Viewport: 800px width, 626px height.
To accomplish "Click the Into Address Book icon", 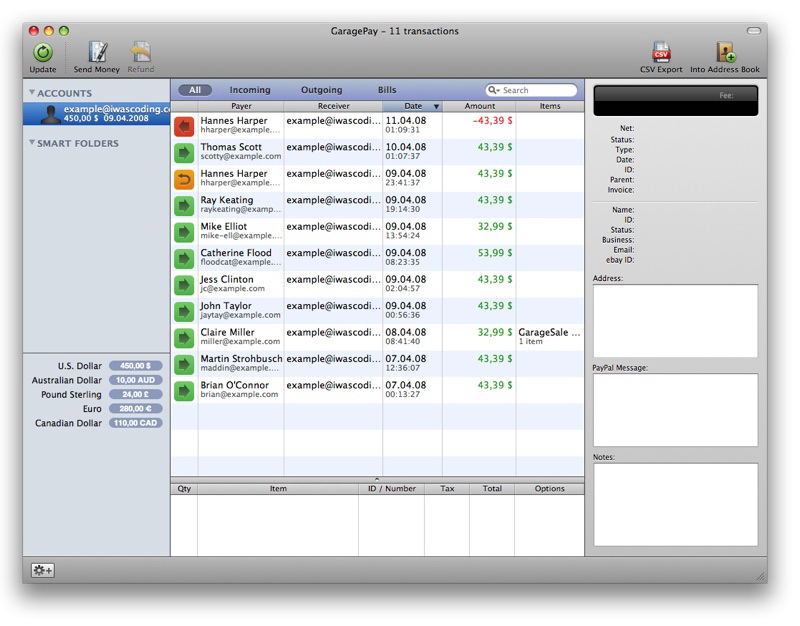I will (725, 53).
